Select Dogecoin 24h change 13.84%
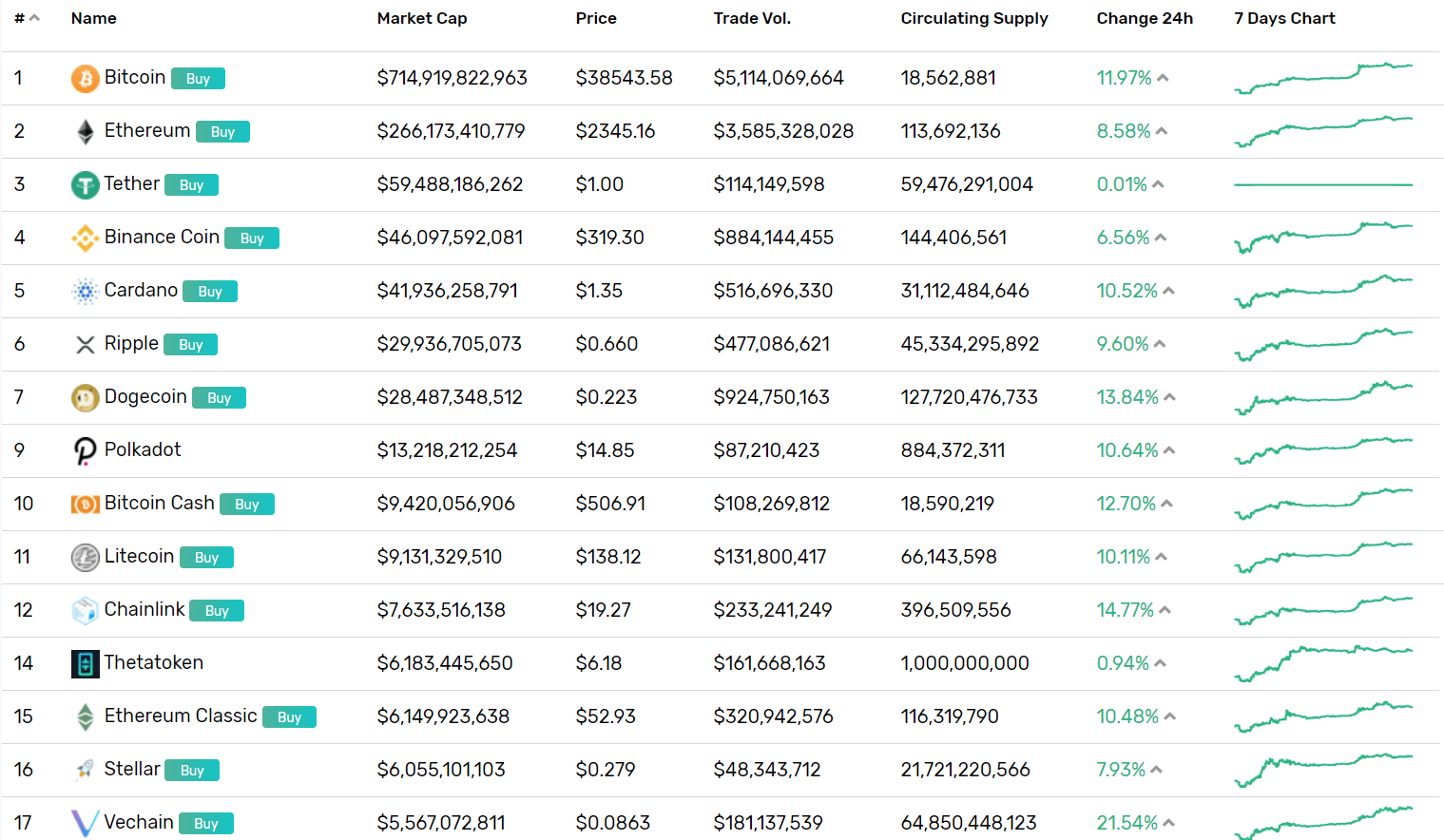1444x840 pixels. click(x=1127, y=397)
